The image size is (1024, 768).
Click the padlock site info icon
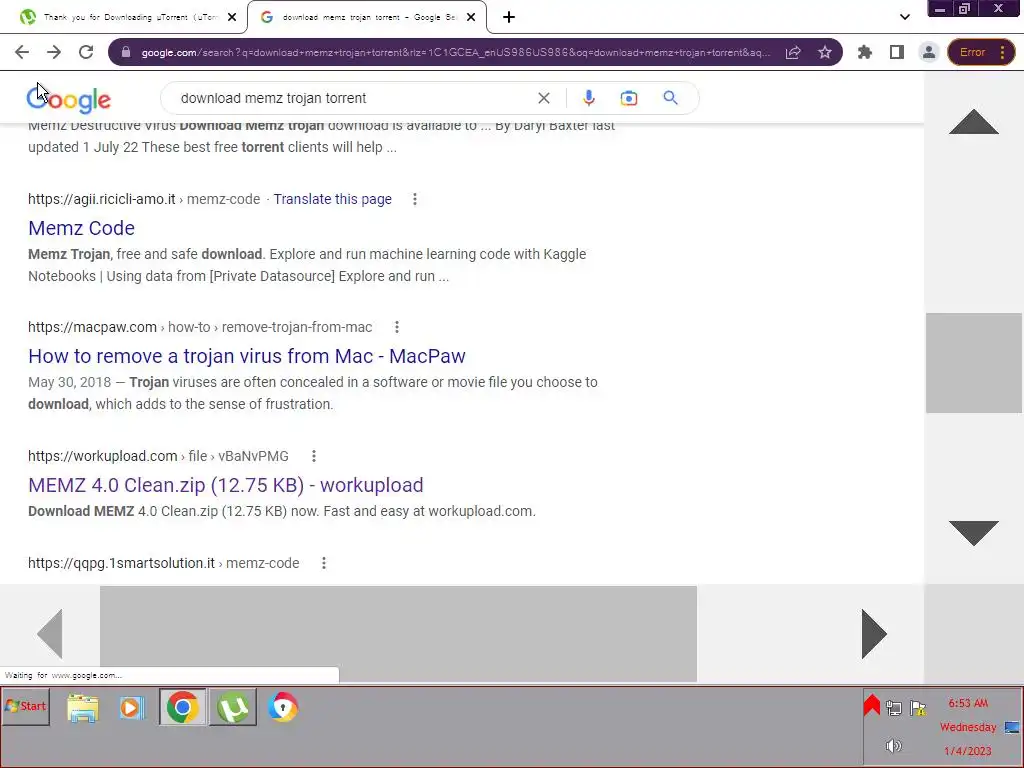pyautogui.click(x=126, y=52)
